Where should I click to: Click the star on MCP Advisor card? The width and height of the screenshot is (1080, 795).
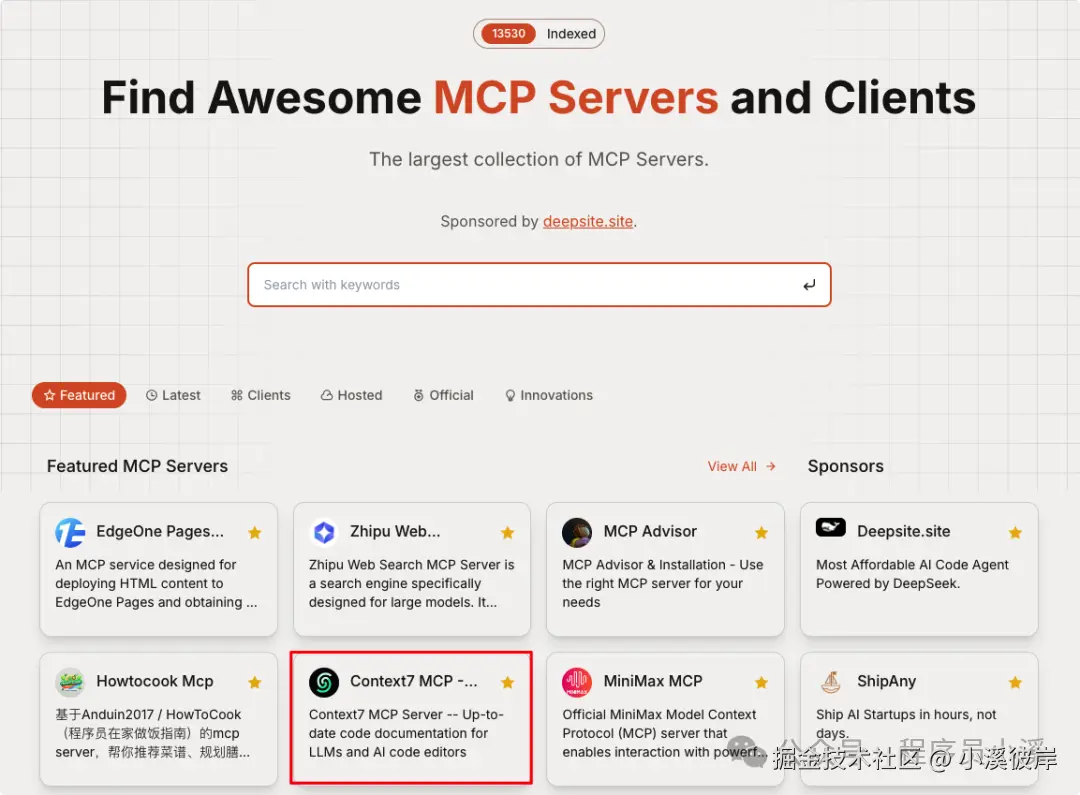pos(761,533)
